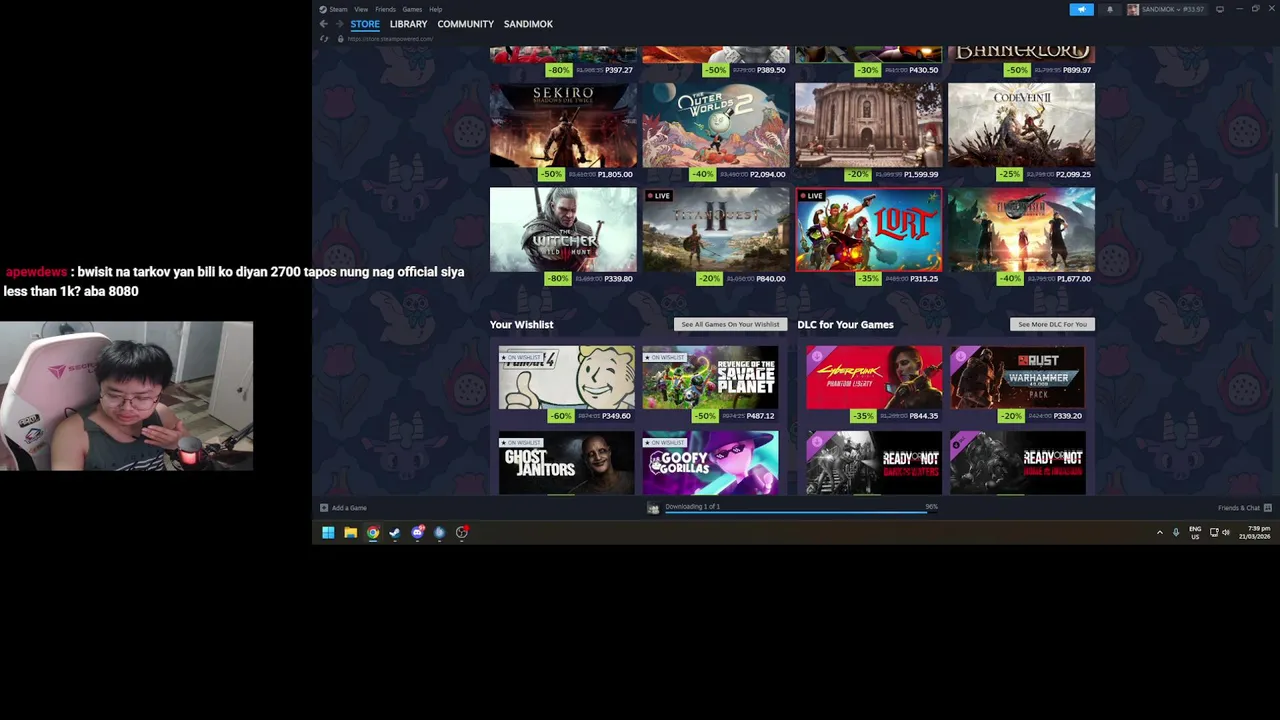Go forward with the Steam forward arrow

[x=339, y=24]
